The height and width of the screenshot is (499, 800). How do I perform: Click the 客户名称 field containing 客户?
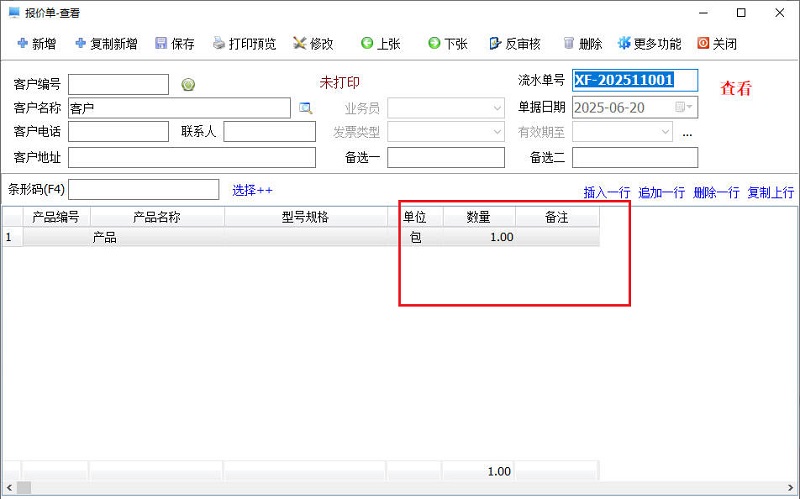[179, 108]
